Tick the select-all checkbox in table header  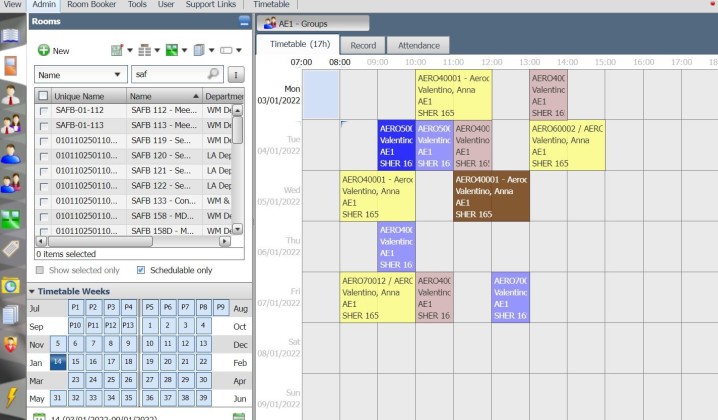click(x=43, y=96)
